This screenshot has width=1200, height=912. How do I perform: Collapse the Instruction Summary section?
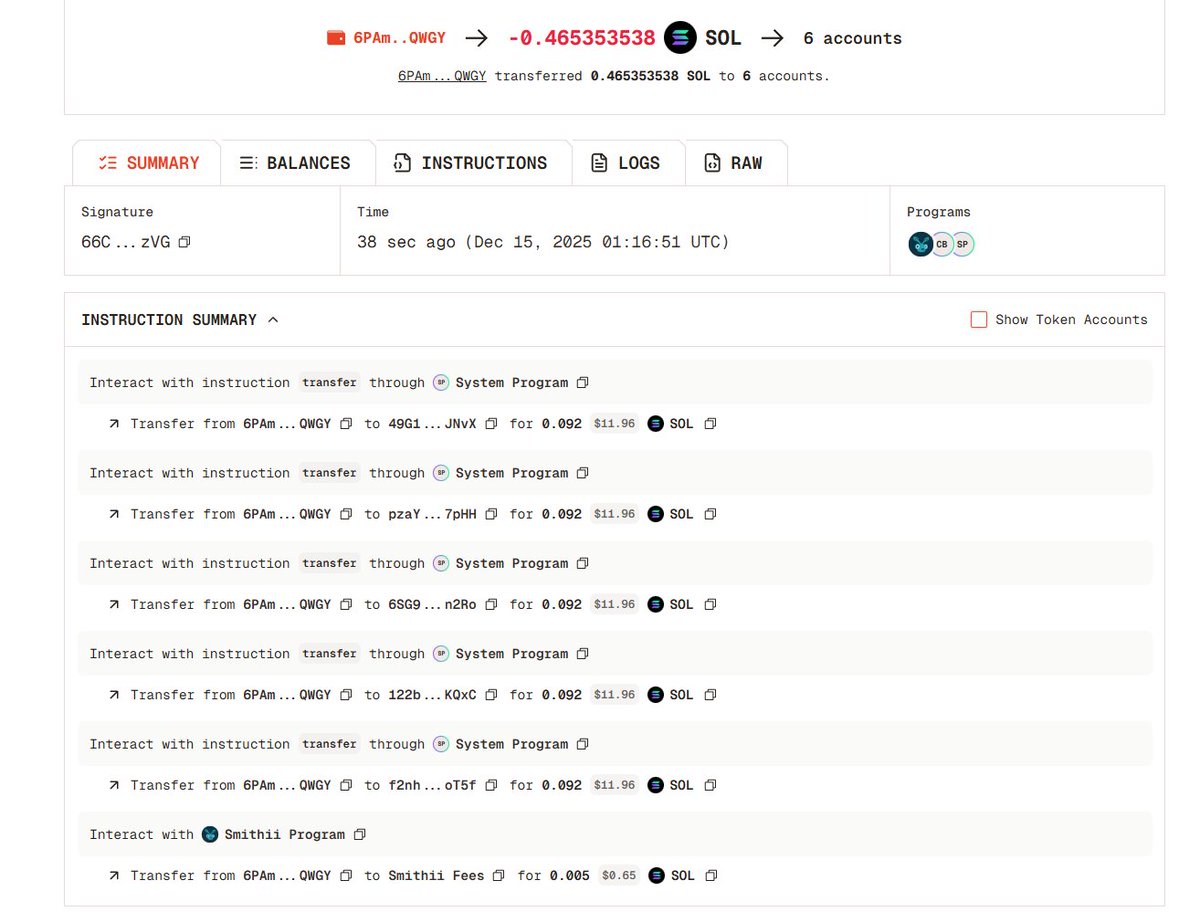point(274,320)
